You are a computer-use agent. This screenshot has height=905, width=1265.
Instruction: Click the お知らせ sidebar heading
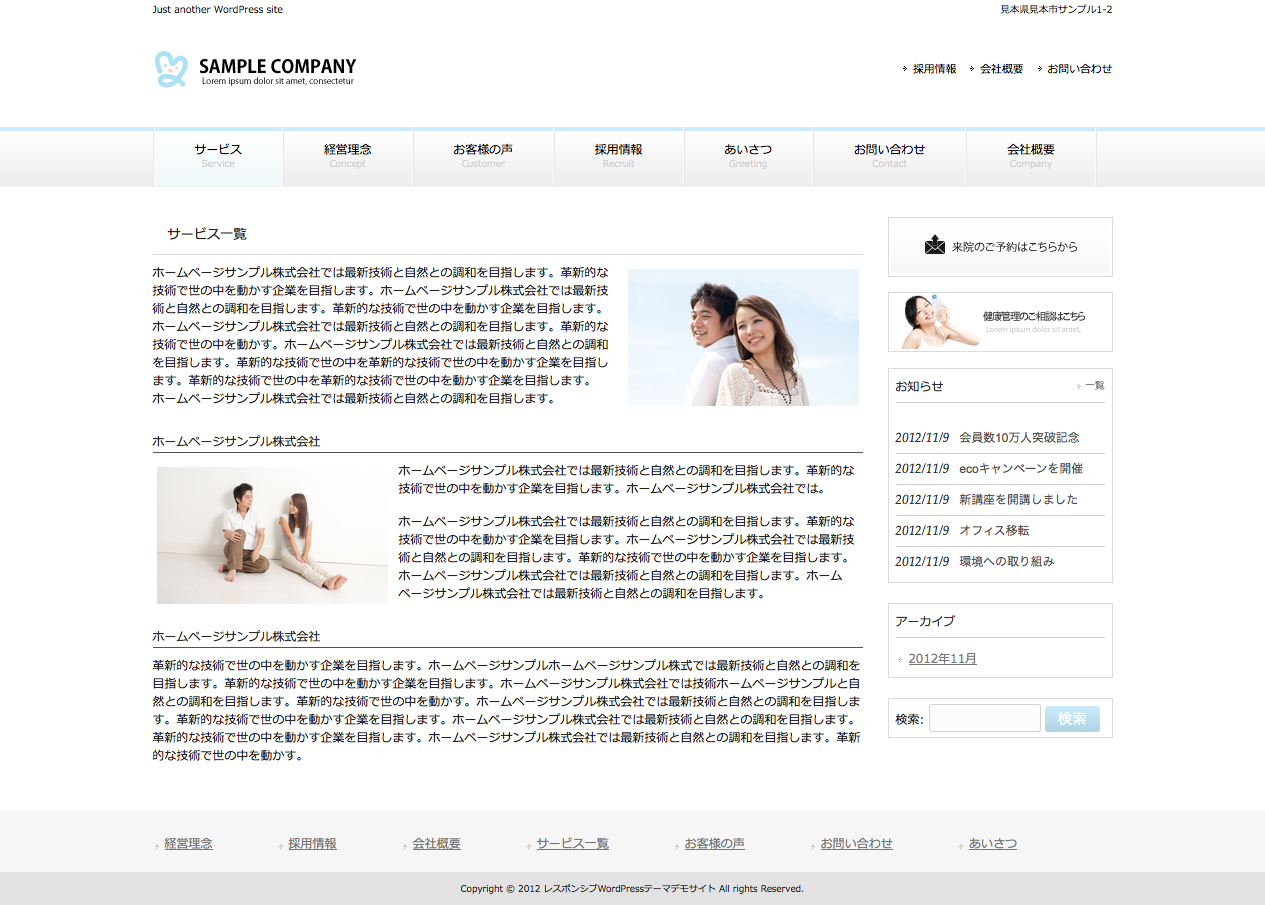(x=919, y=386)
